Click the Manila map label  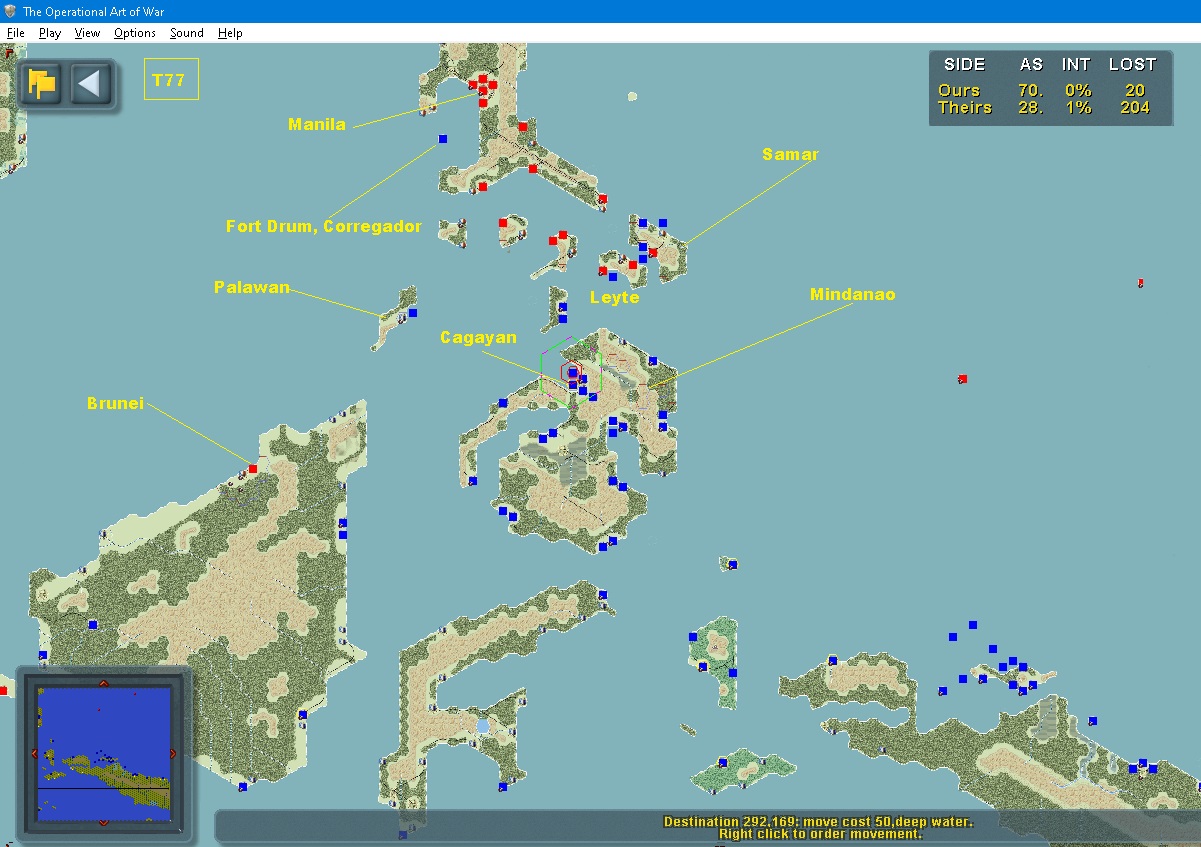click(317, 125)
